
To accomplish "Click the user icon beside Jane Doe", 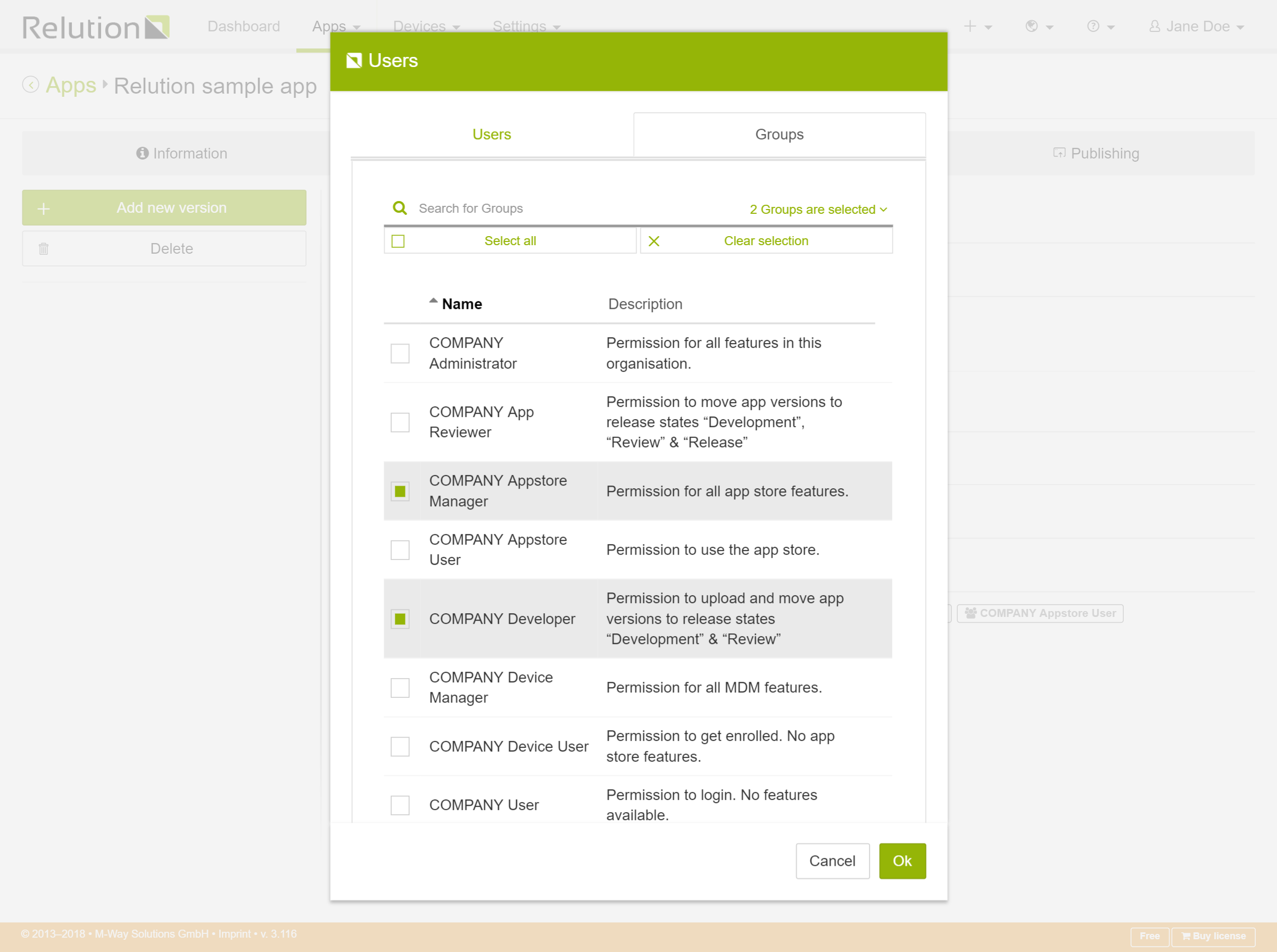I will coord(1155,26).
